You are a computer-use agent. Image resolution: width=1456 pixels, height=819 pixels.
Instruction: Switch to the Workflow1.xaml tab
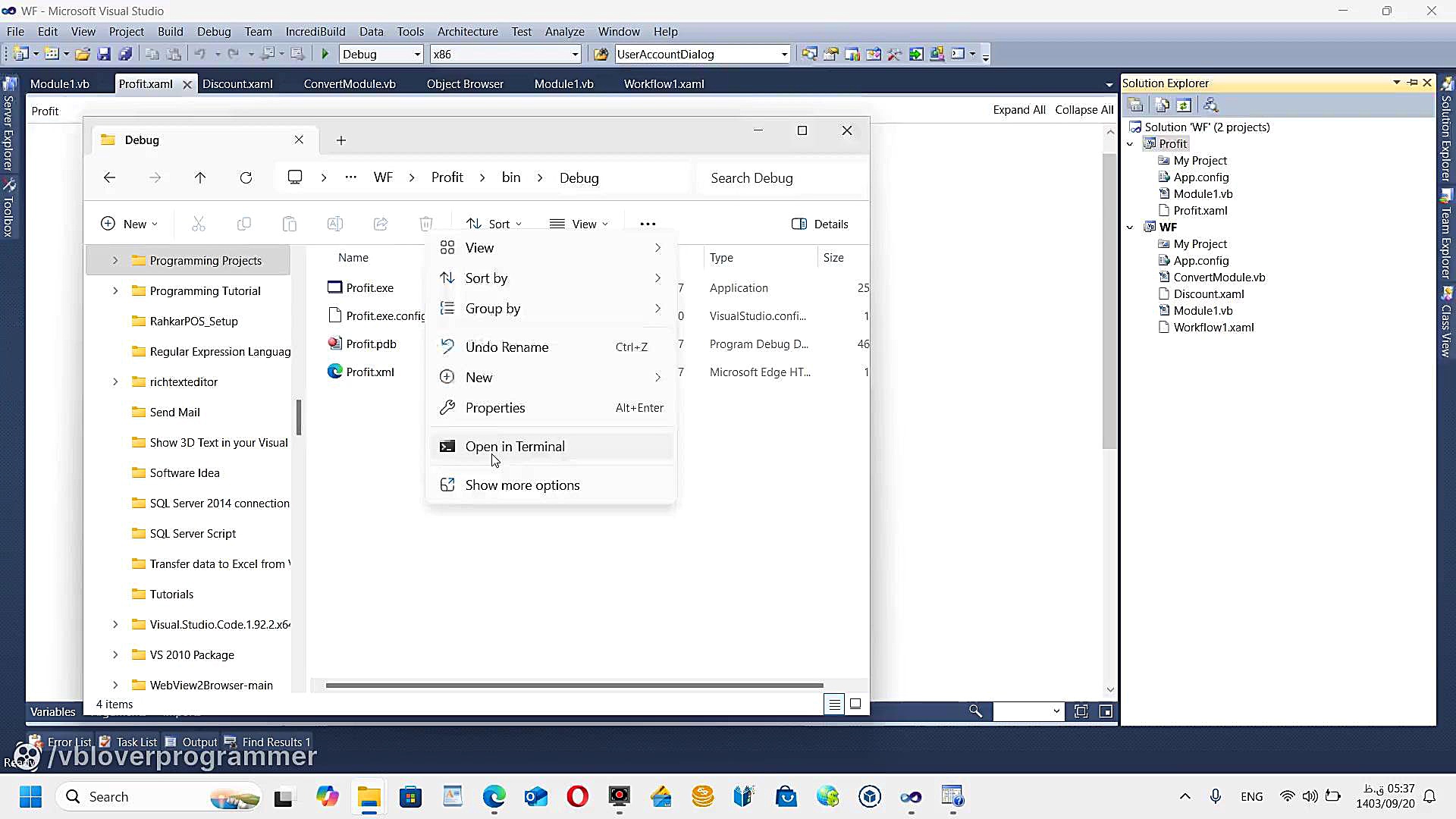(664, 84)
